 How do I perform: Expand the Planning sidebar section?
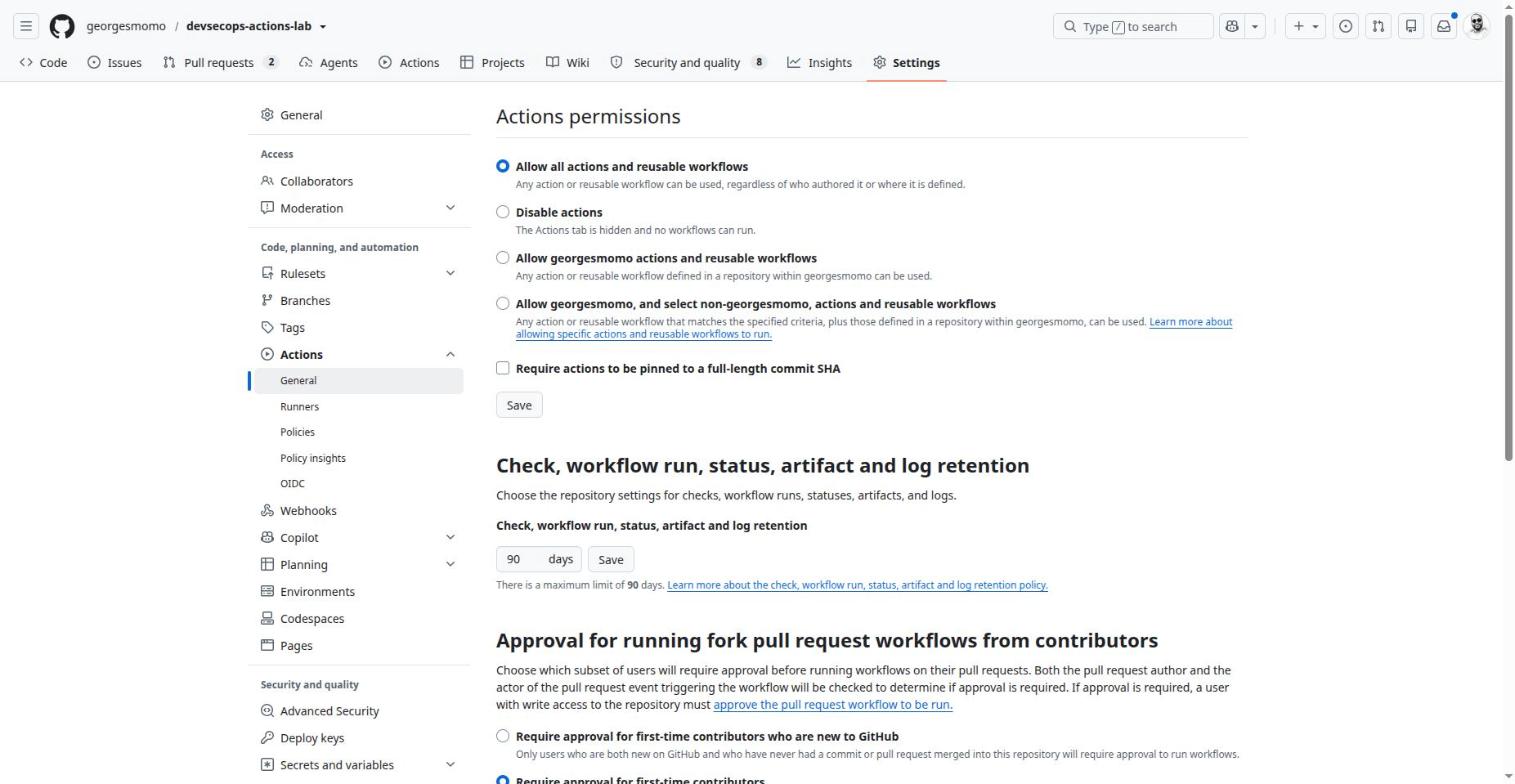(450, 565)
